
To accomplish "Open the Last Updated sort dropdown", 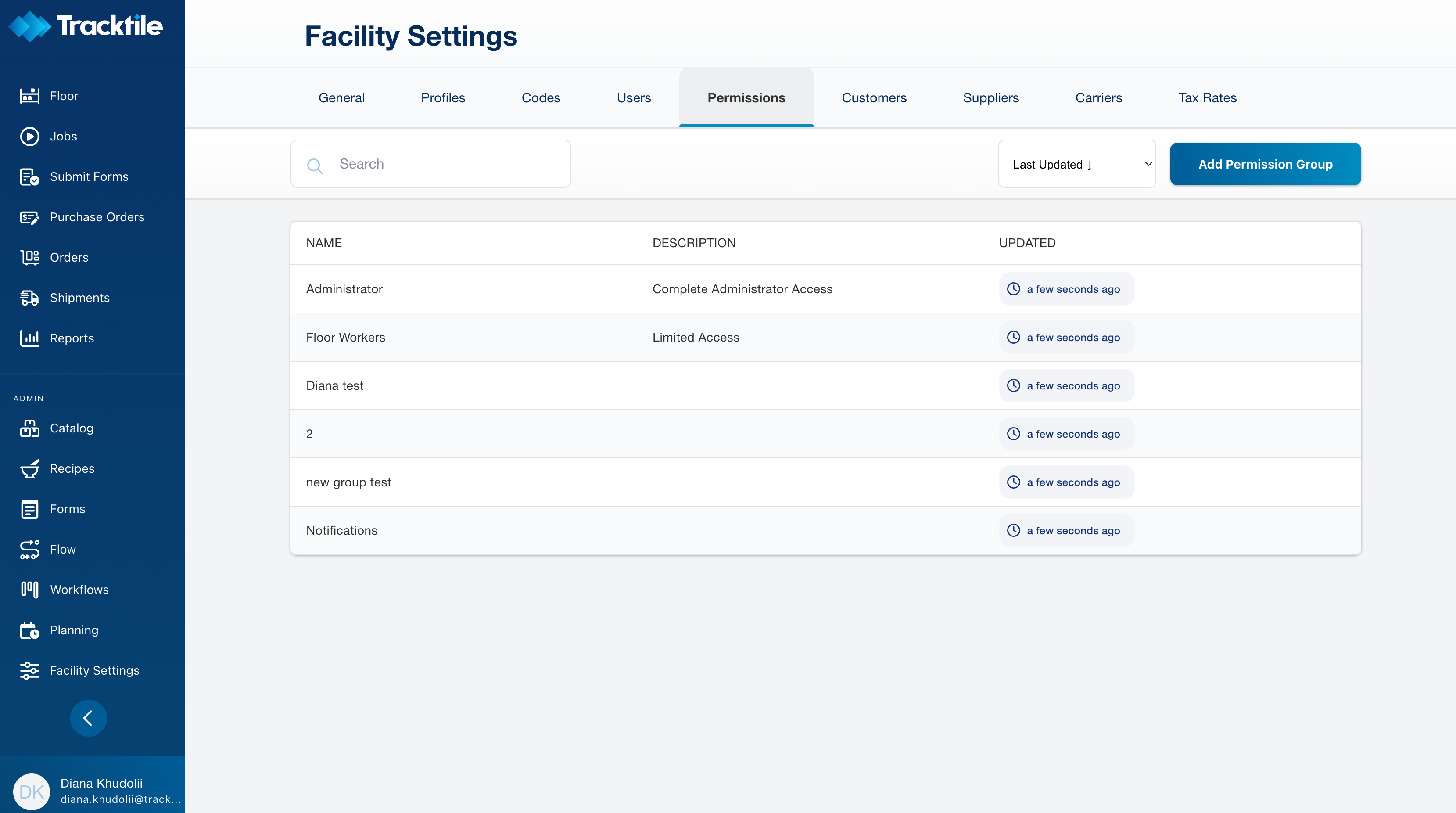I will (1077, 164).
